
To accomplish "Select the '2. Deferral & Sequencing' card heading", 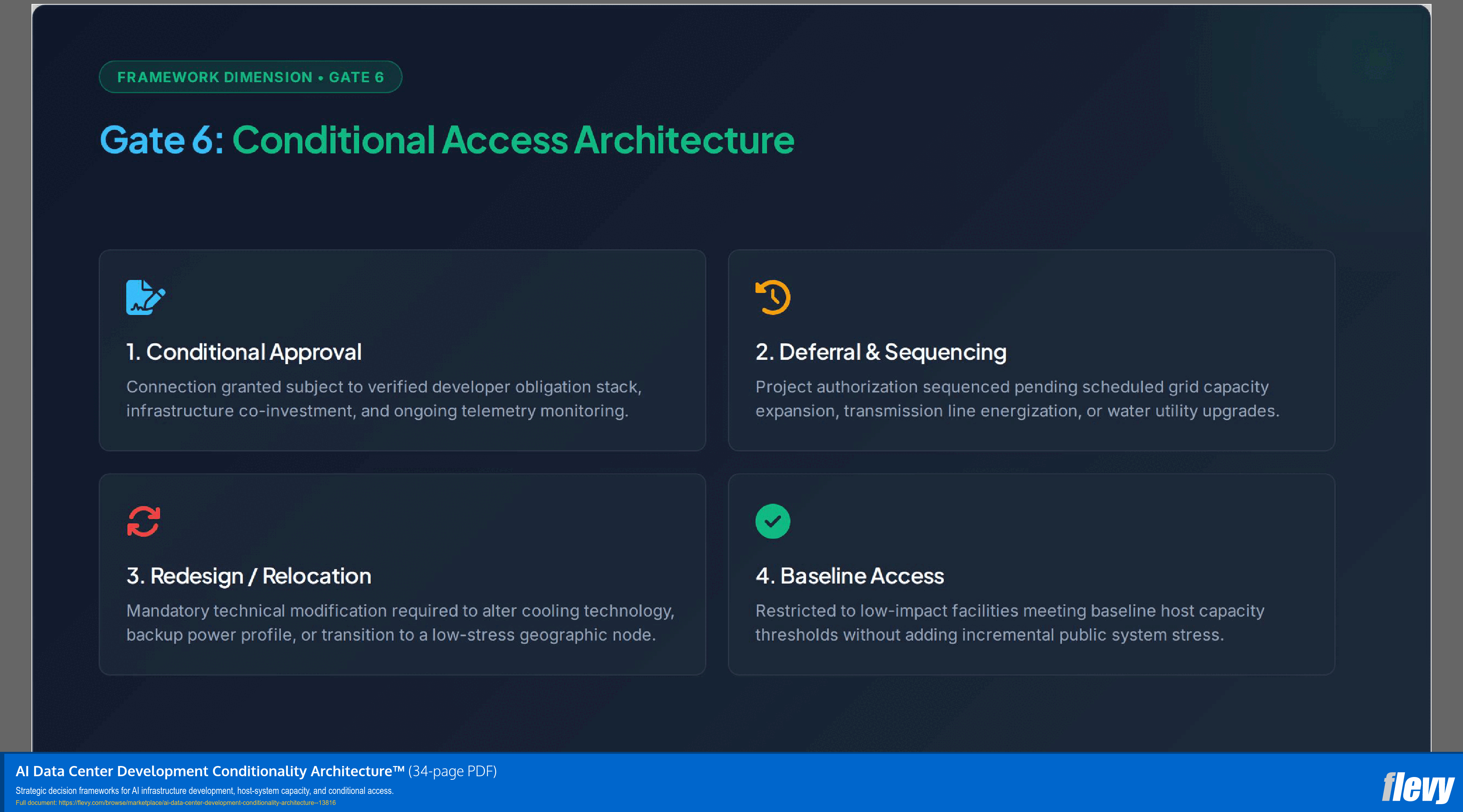I will (881, 352).
